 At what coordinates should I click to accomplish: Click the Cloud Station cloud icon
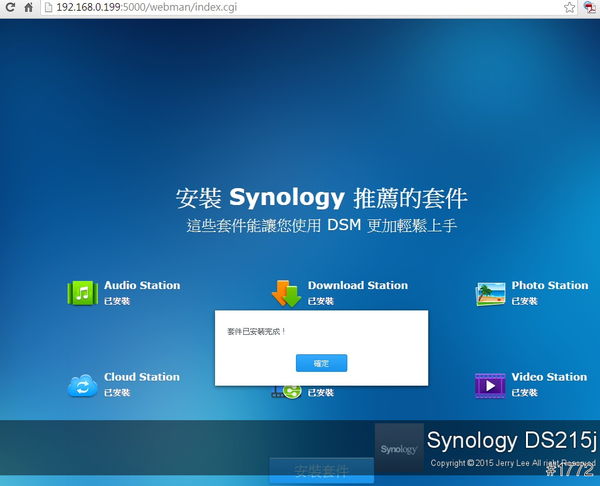(x=82, y=385)
